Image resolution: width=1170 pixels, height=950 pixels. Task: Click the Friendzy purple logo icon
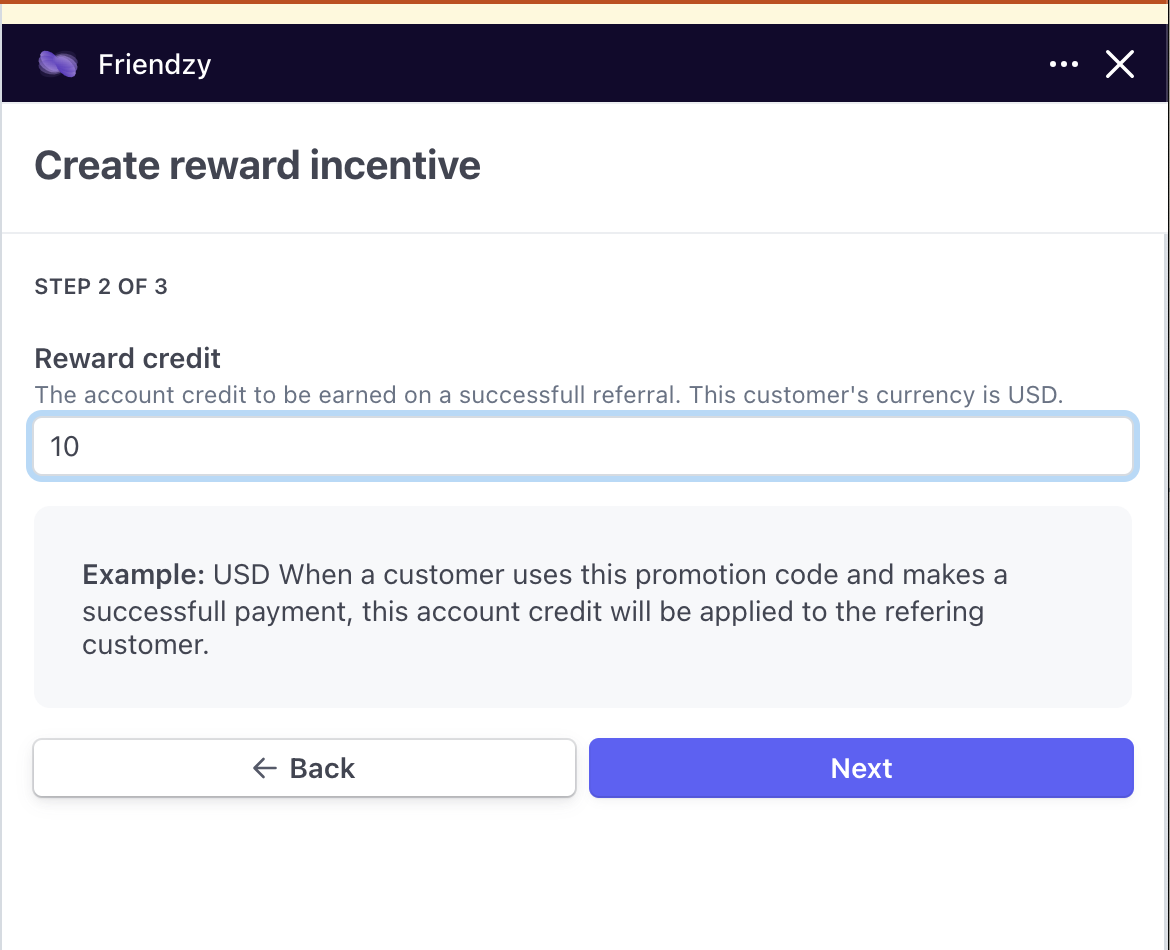click(58, 64)
